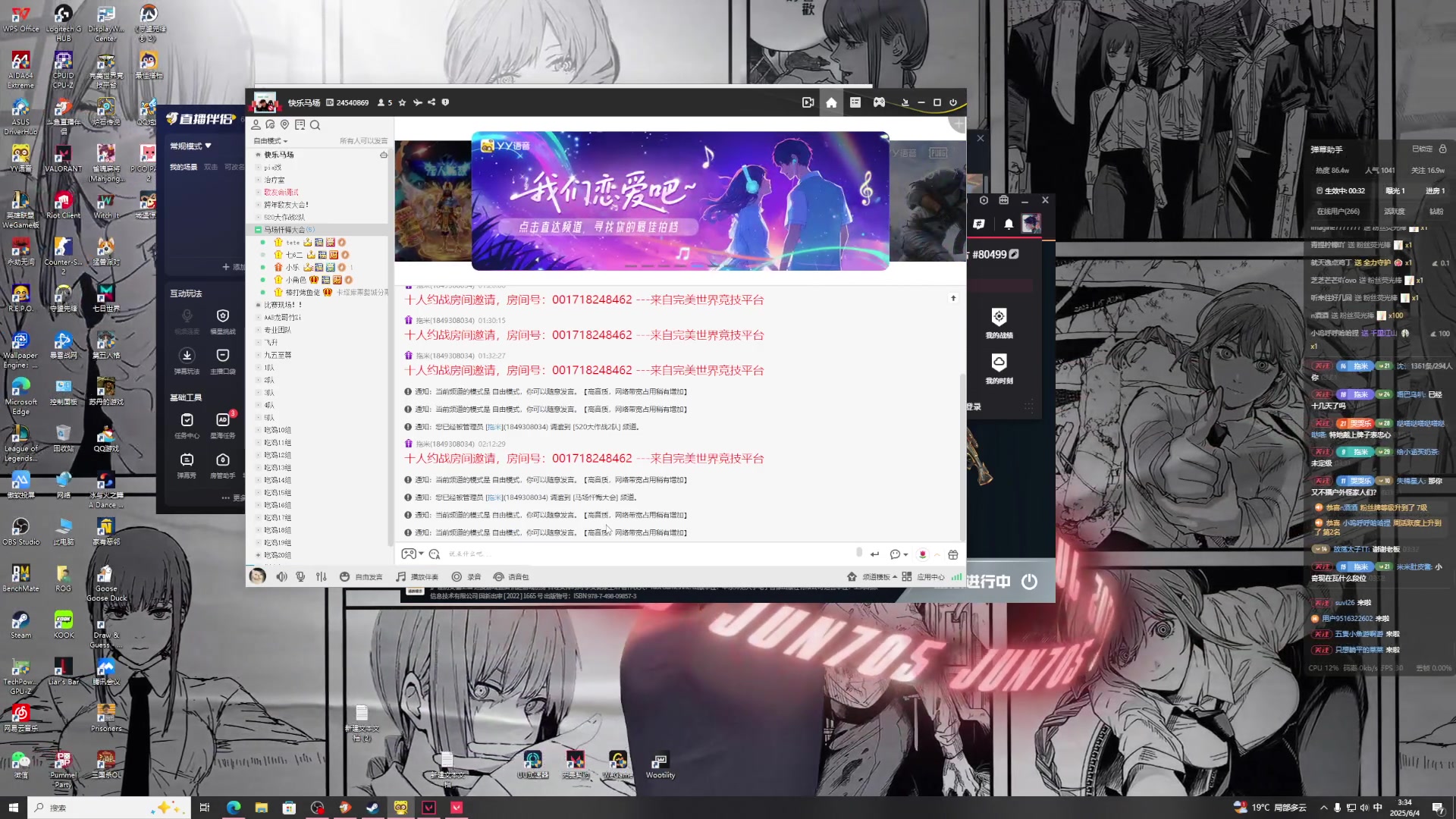Open File Explorer from the taskbar

261,808
